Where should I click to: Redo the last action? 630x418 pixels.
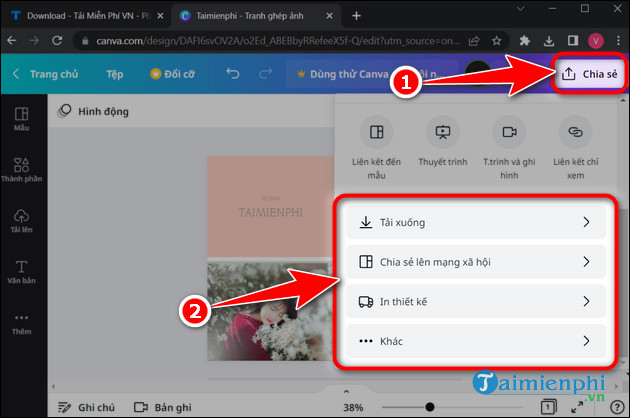265,74
